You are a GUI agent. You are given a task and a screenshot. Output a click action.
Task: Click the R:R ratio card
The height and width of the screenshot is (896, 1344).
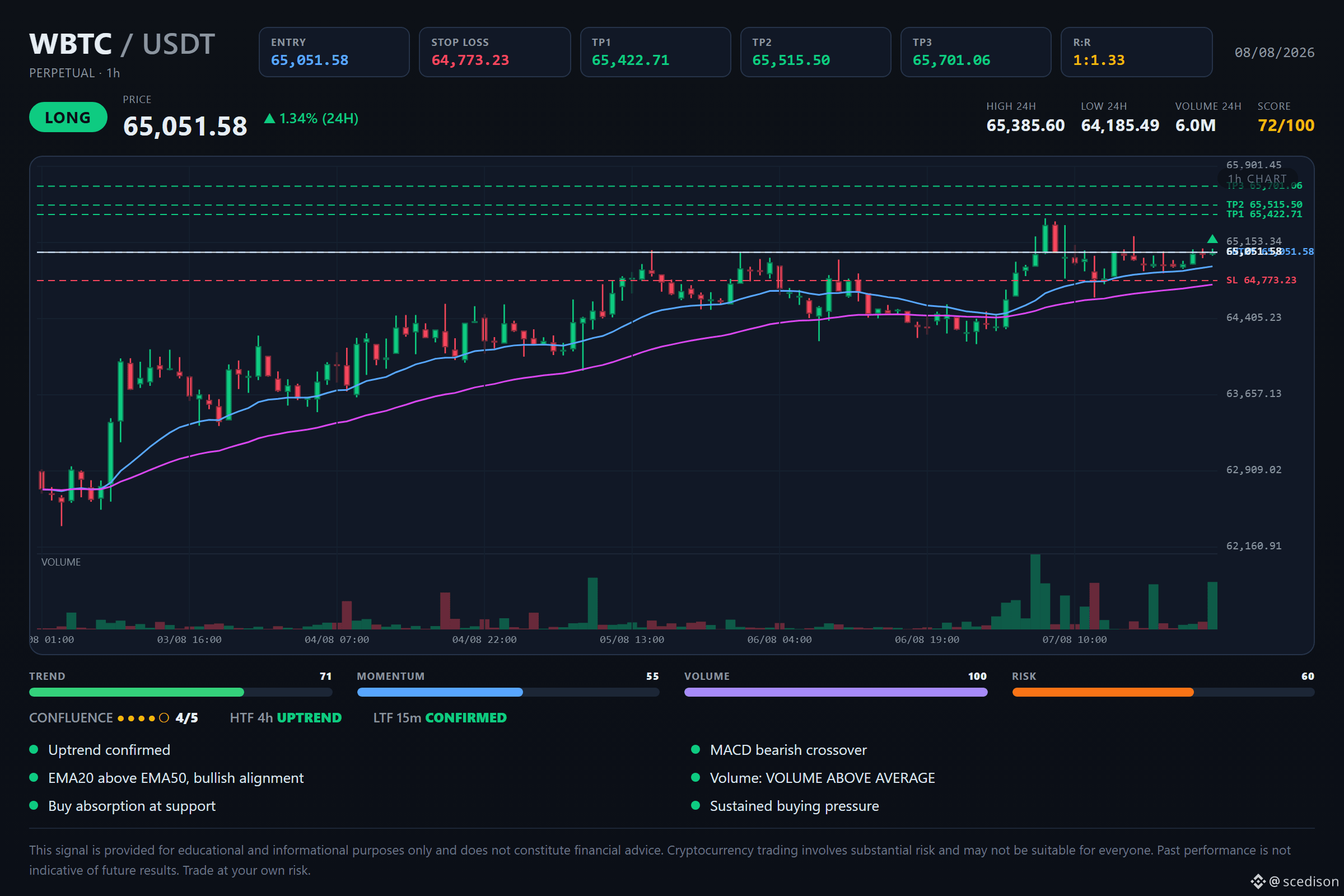pyautogui.click(x=1137, y=52)
